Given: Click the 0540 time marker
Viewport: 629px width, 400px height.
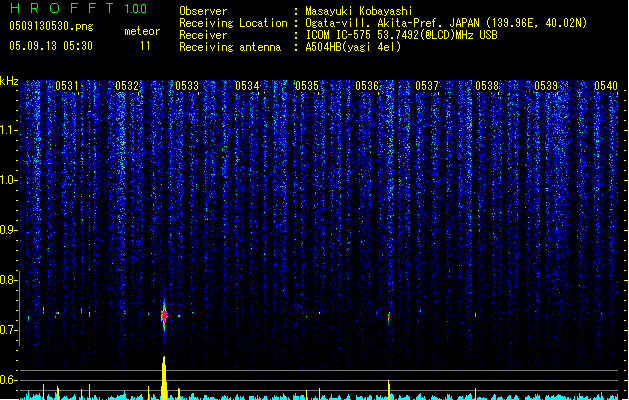Looking at the screenshot, I should (x=606, y=86).
